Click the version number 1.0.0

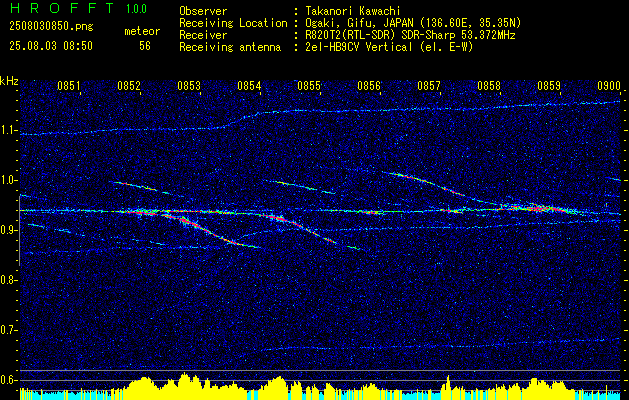tap(136, 8)
